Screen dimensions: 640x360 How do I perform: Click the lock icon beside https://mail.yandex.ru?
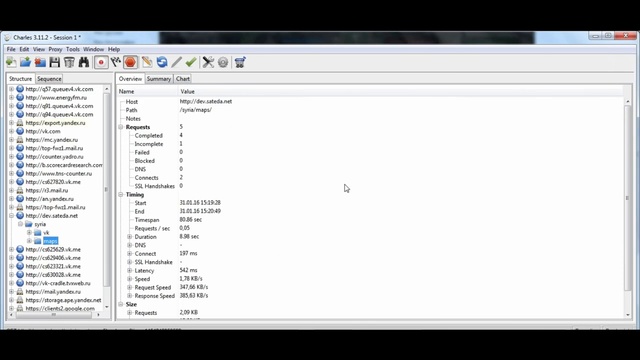pyautogui.click(x=20, y=291)
